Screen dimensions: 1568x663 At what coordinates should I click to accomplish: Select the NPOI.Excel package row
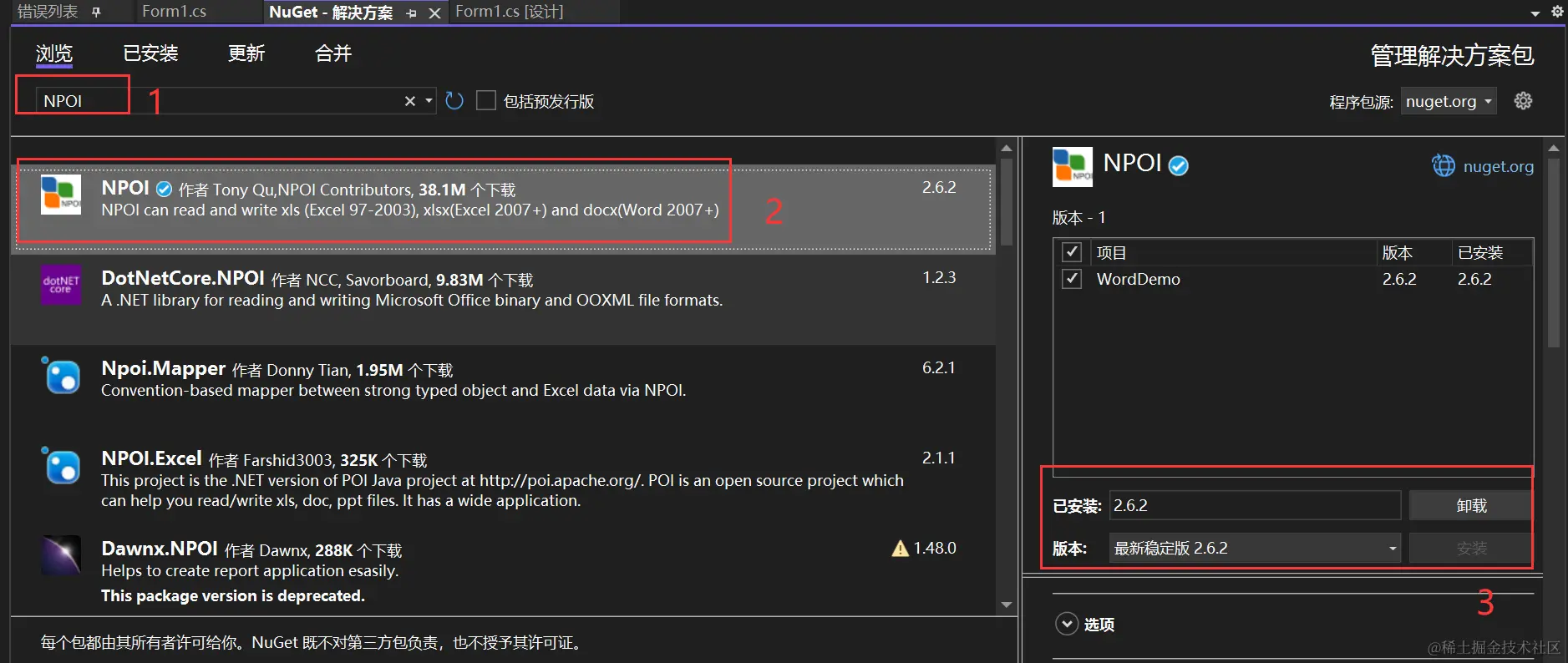coord(503,479)
